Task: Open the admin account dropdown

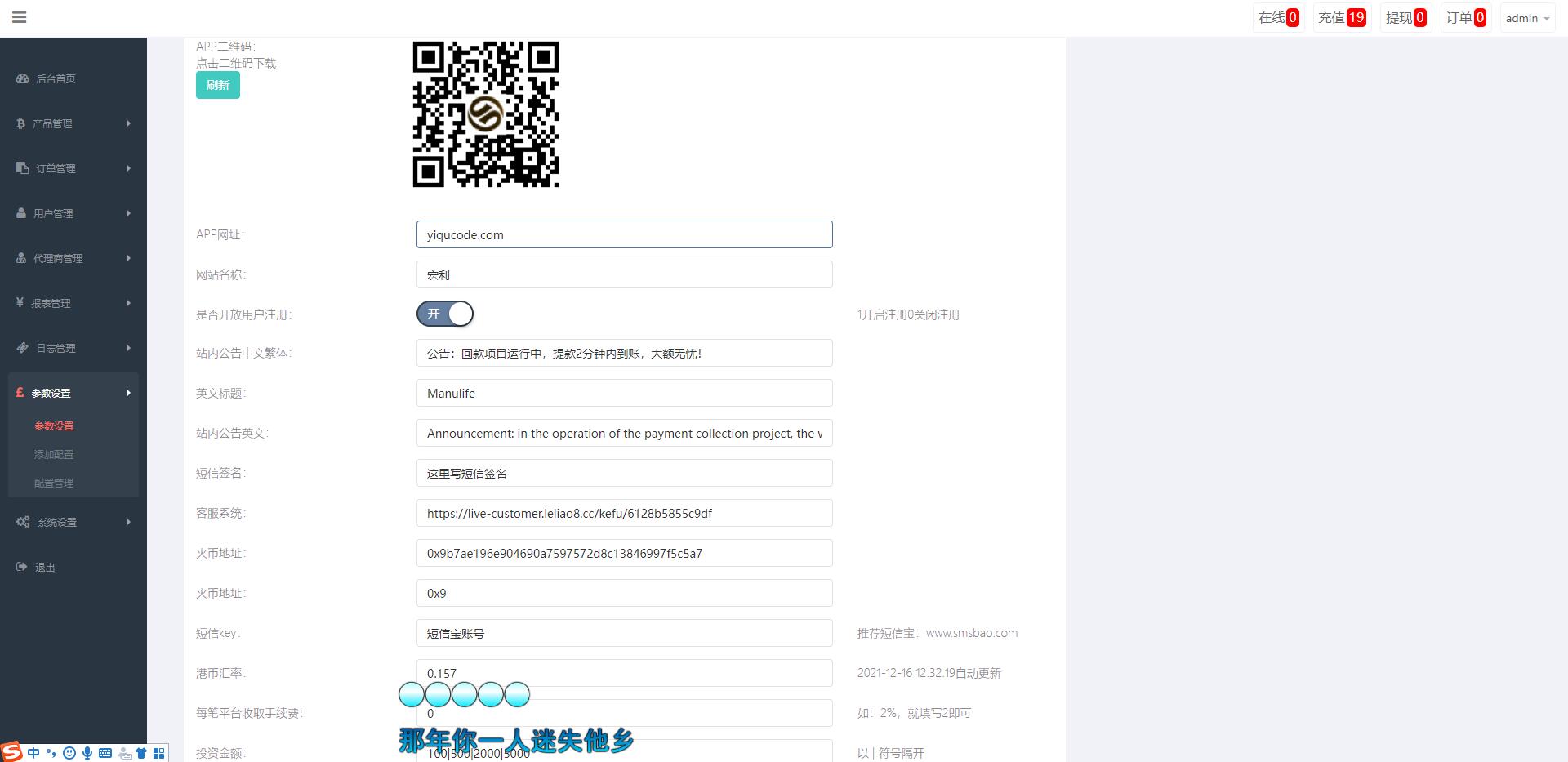Action: [1527, 18]
